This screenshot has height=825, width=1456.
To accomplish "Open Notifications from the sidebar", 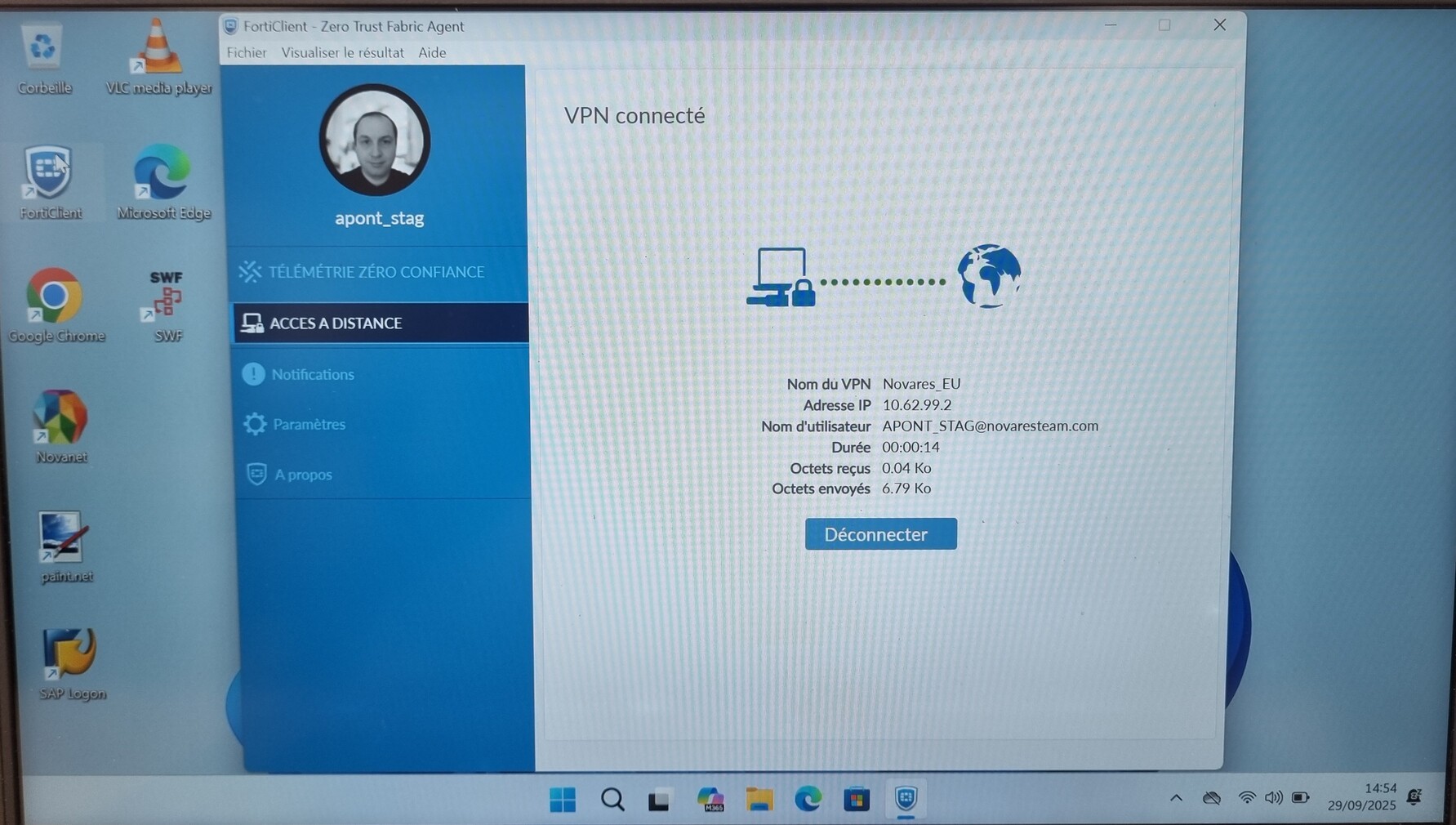I will pyautogui.click(x=312, y=374).
